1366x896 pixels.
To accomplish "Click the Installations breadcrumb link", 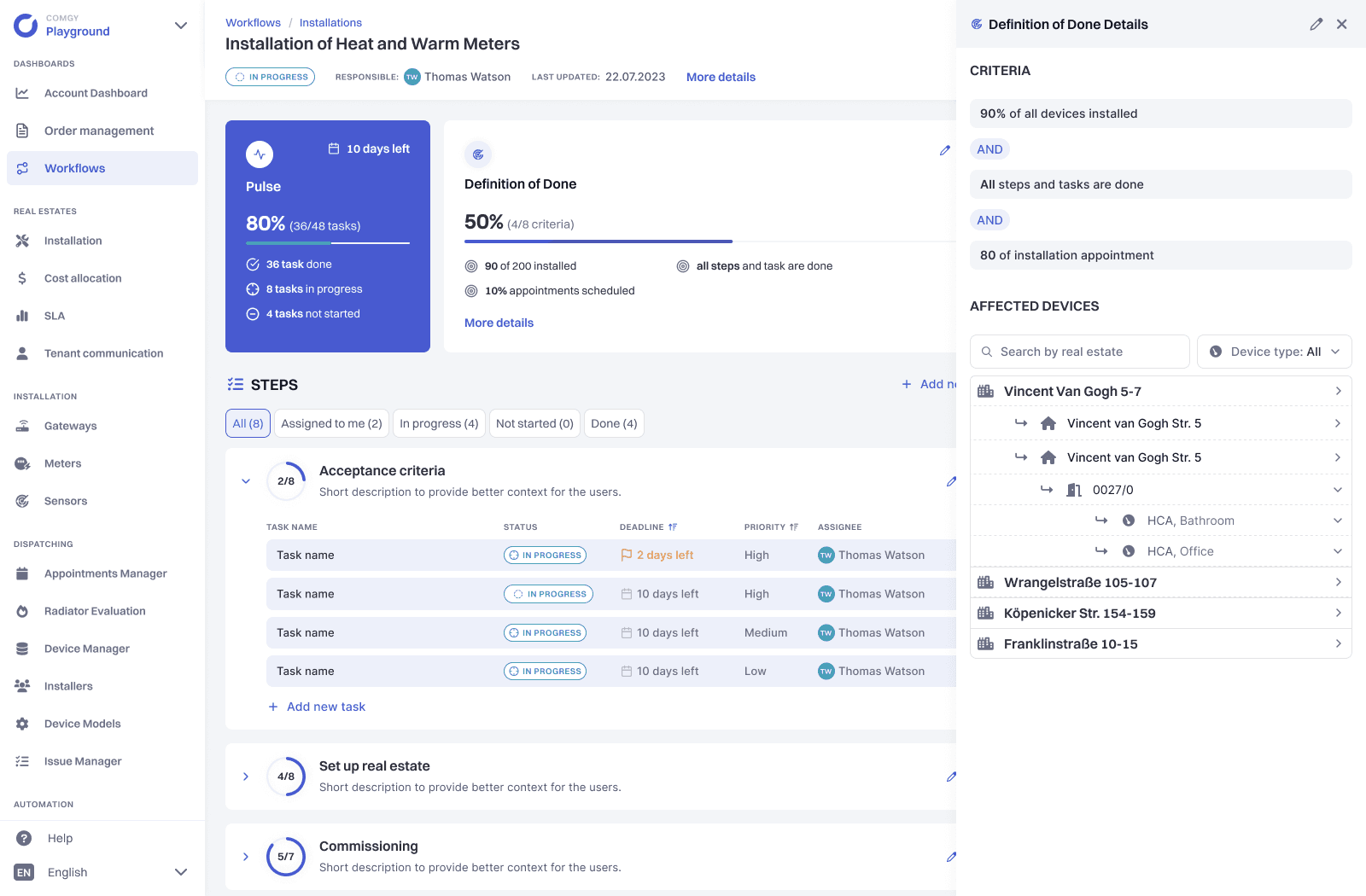I will (x=330, y=23).
